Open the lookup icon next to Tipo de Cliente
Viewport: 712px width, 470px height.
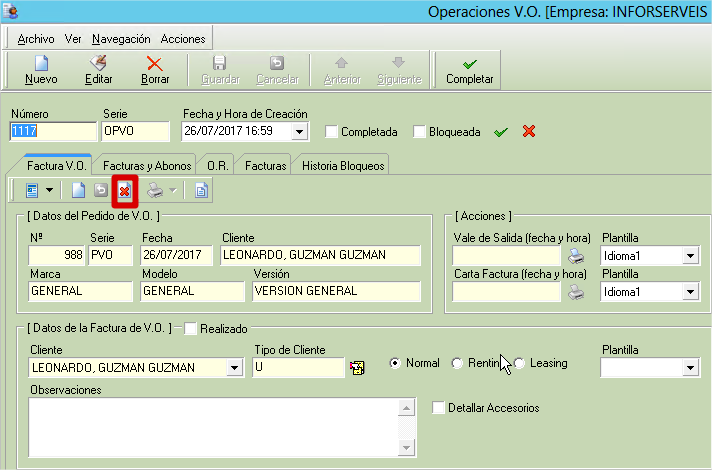356,368
